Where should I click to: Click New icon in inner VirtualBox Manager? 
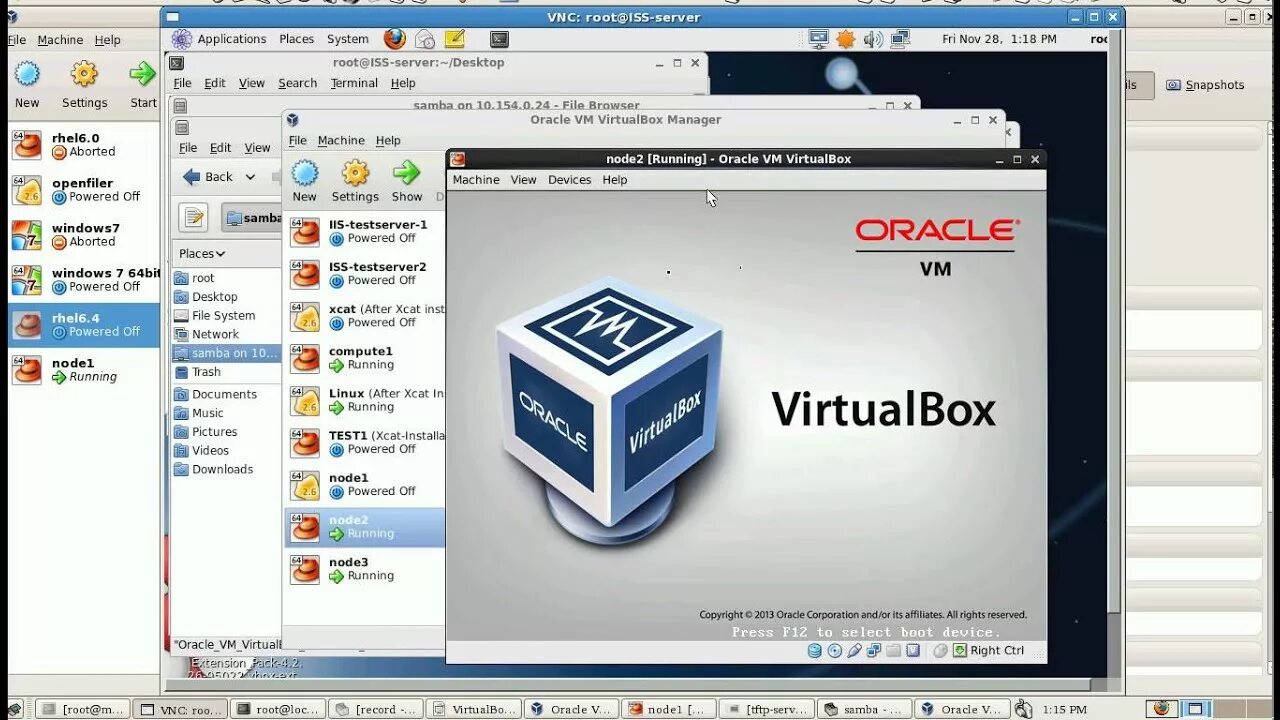(305, 173)
